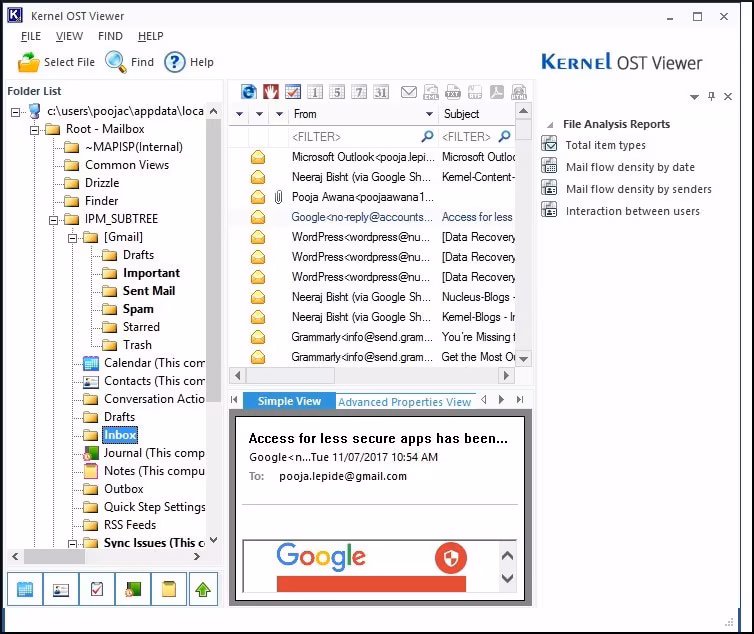This screenshot has height=634, width=754.
Task: Jump to the first preview tab arrow
Action: [234, 399]
